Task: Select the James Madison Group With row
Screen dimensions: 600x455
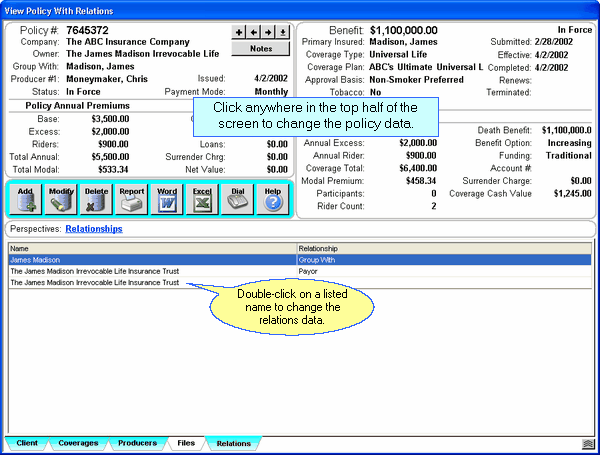Action: (150, 259)
